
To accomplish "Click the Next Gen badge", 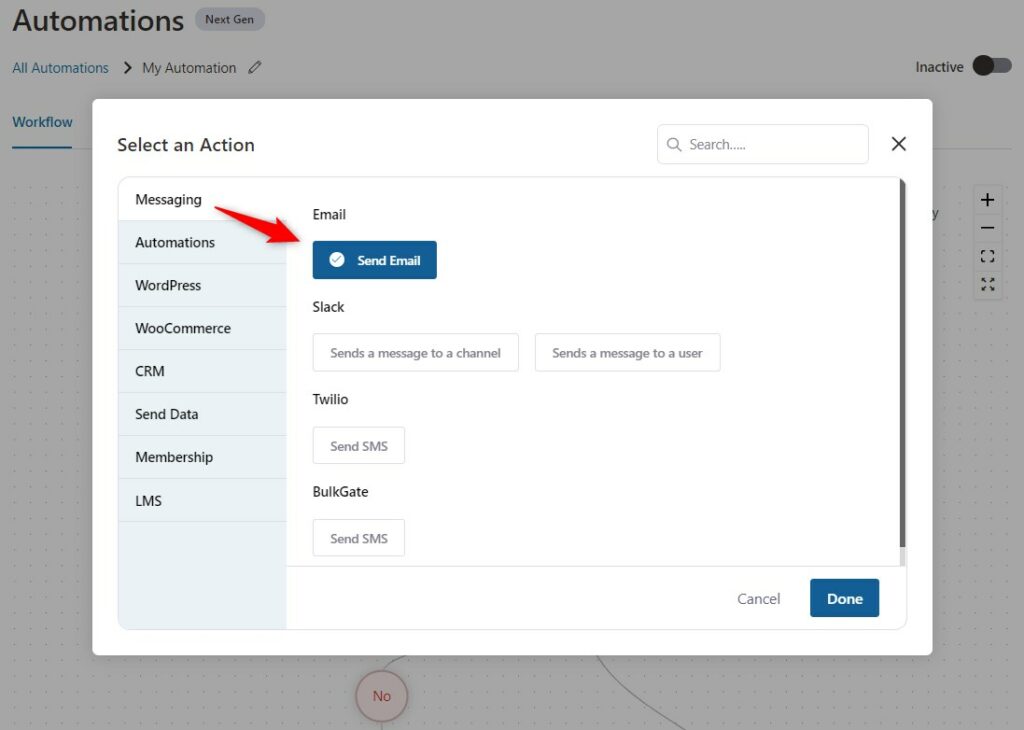I will click(229, 20).
